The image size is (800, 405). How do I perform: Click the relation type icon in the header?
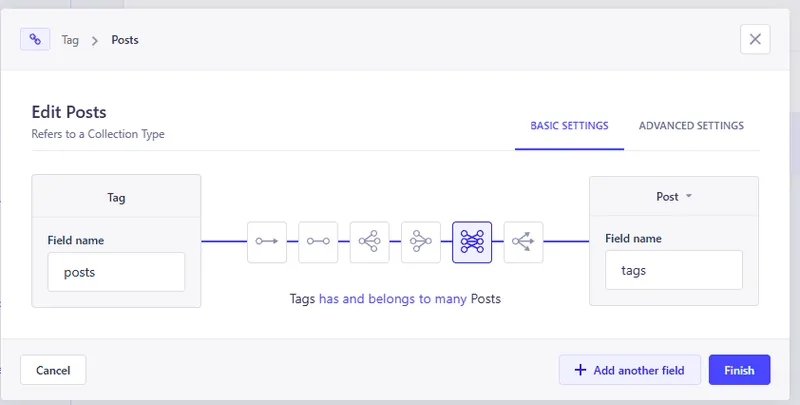[x=35, y=40]
